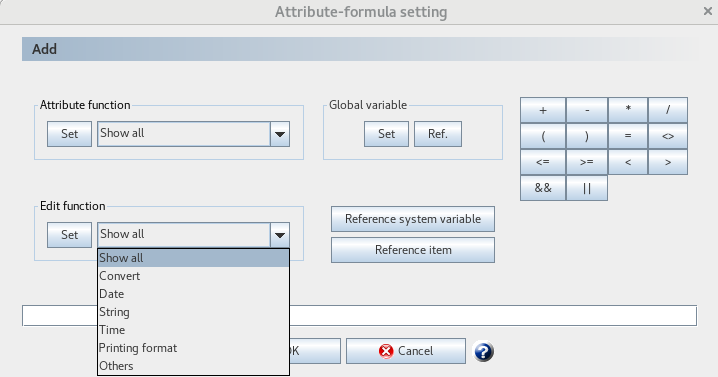
Task: Click the Cancel button
Action: 406,351
